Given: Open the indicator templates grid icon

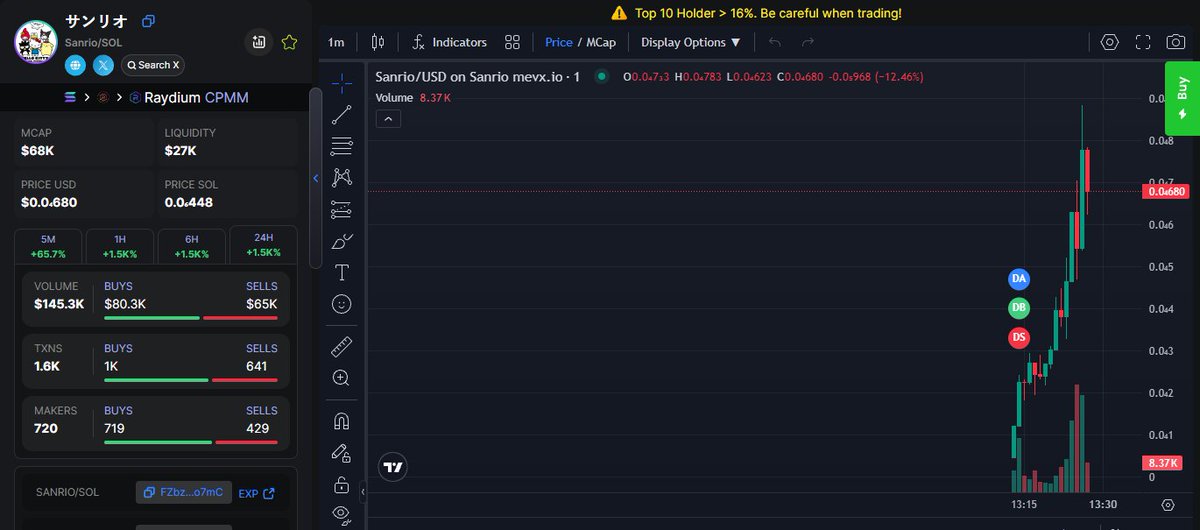Looking at the screenshot, I should (512, 42).
